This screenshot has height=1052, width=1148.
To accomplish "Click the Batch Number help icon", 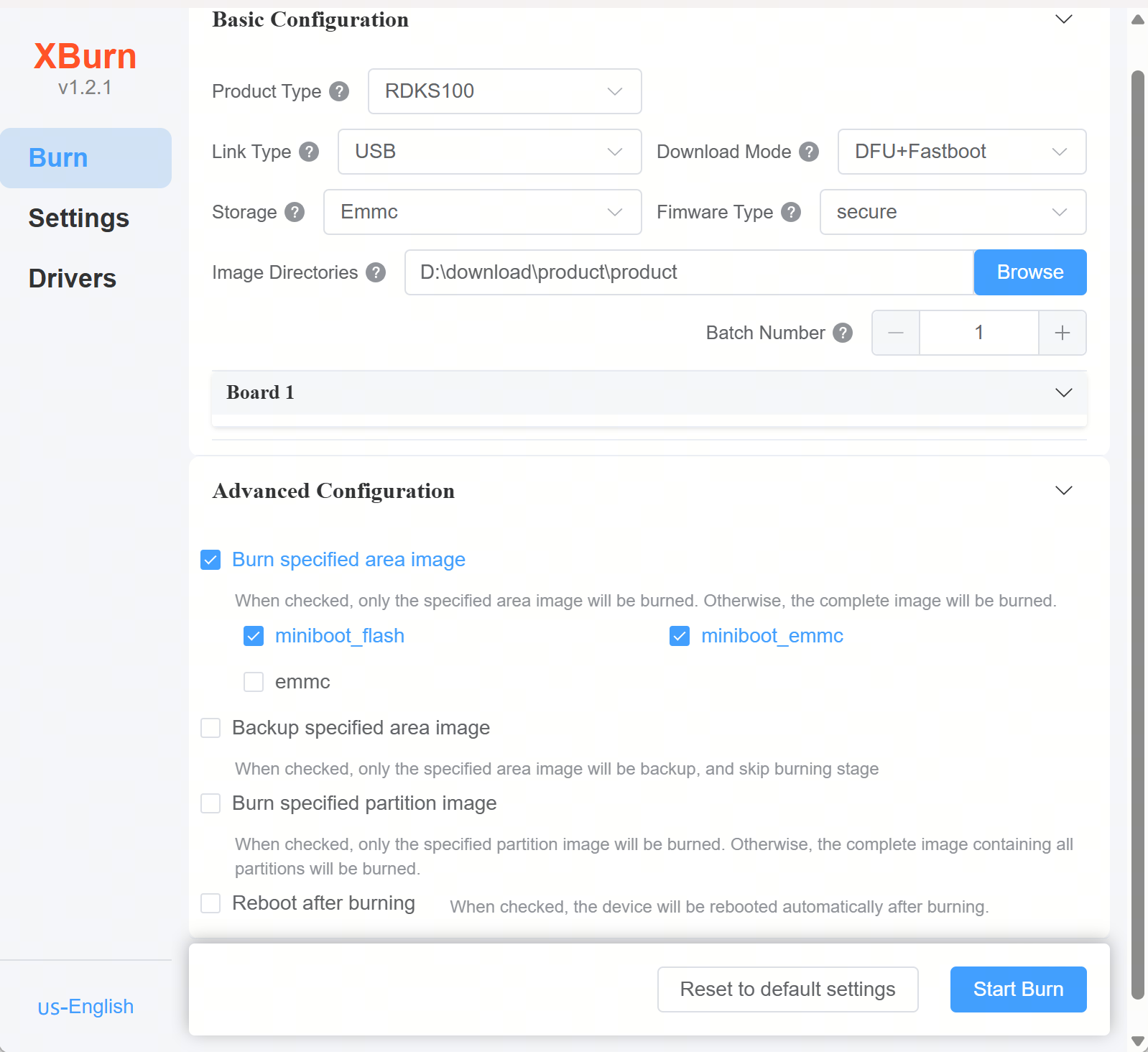I will click(843, 333).
